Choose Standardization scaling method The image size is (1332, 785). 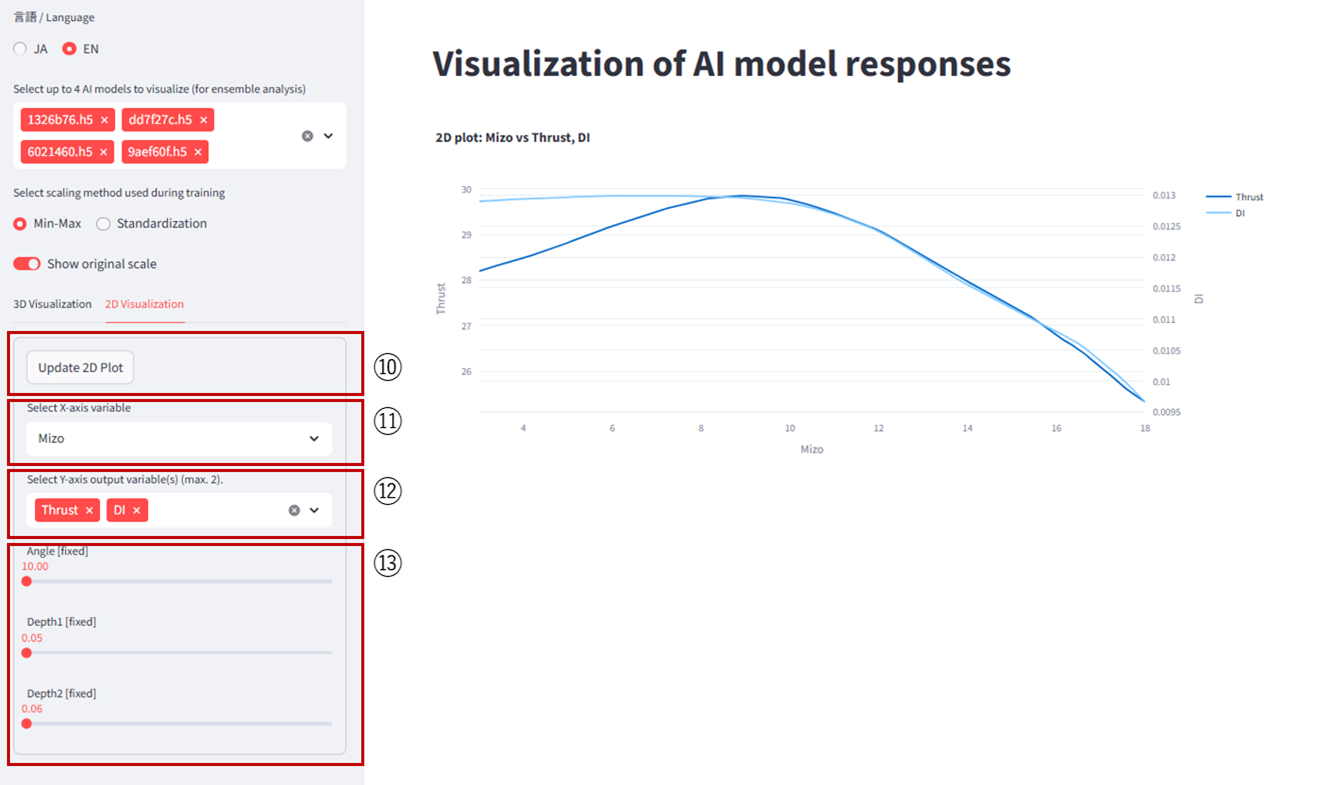click(103, 224)
